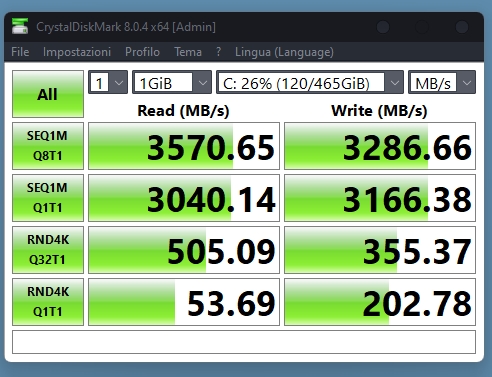Screen dimensions: 492x377
Task: Click the empty comment field at bottom
Action: click(244, 342)
